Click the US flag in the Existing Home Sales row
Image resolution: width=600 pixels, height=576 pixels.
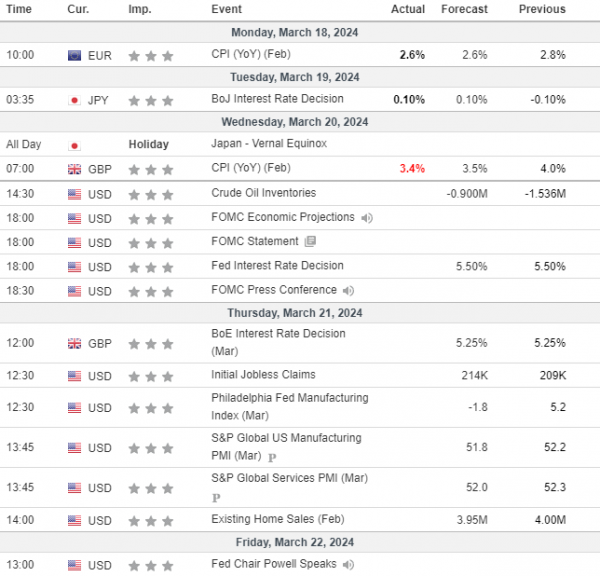point(74,521)
